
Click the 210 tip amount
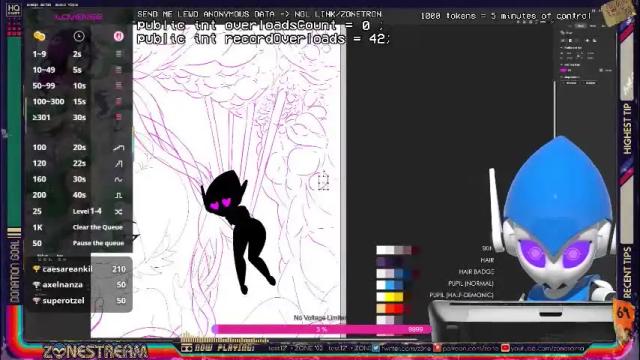point(119,269)
